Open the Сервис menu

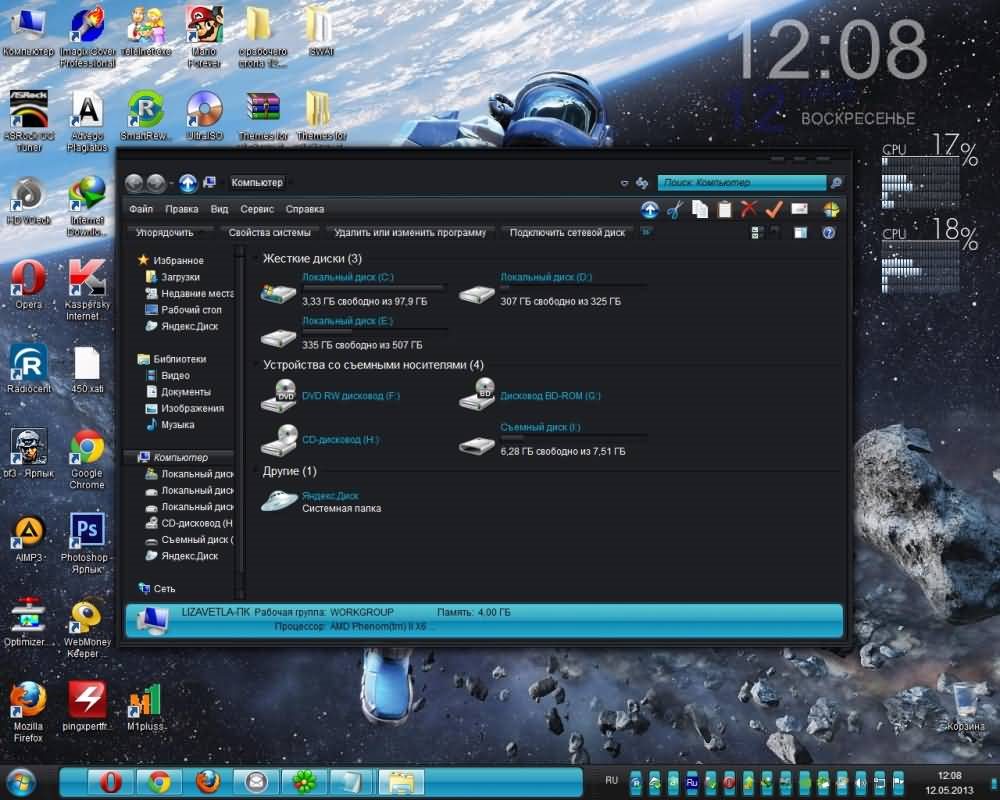click(257, 209)
